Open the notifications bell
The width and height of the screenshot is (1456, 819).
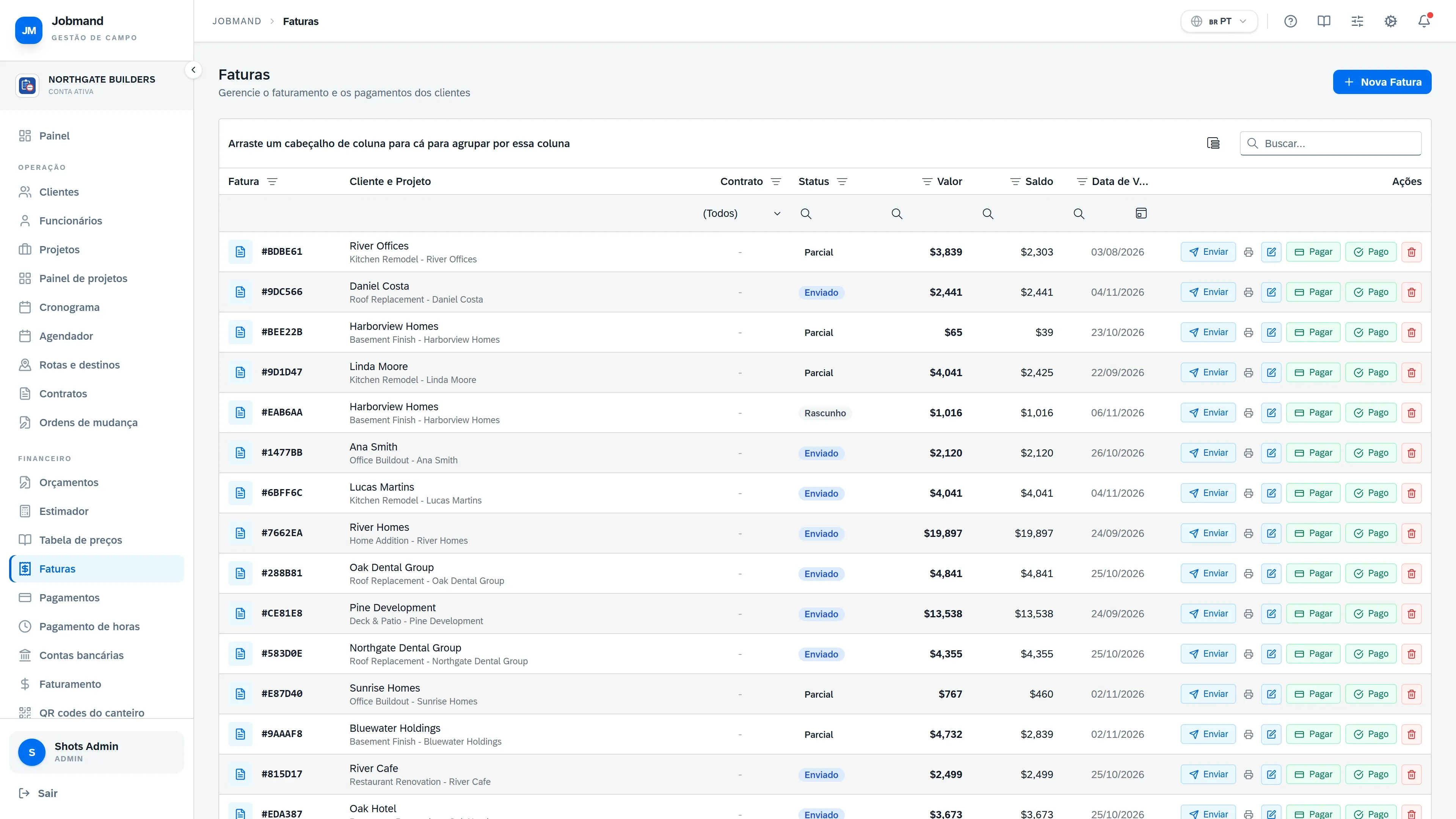1424,22
